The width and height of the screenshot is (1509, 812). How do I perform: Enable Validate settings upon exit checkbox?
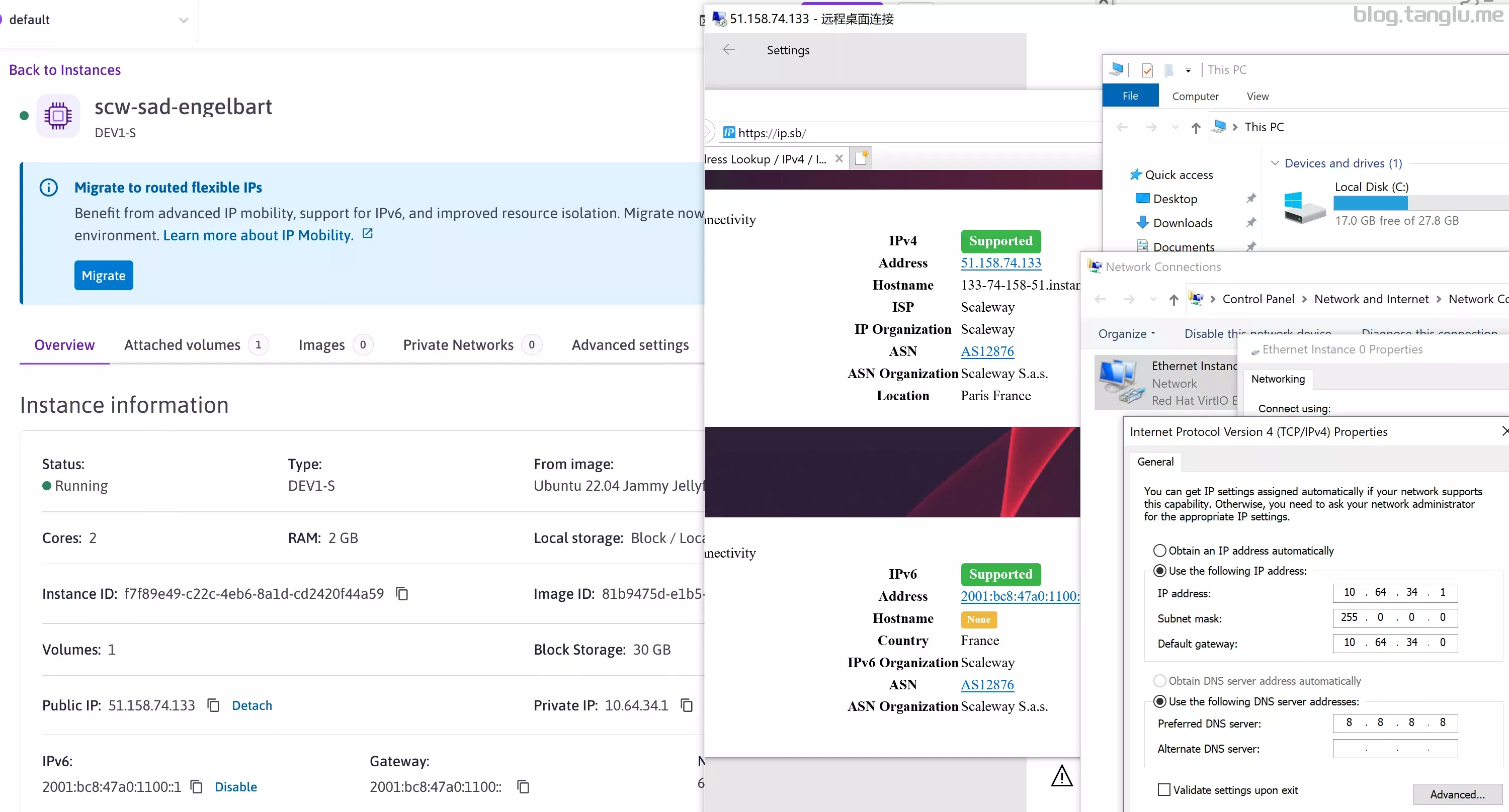click(x=1164, y=790)
